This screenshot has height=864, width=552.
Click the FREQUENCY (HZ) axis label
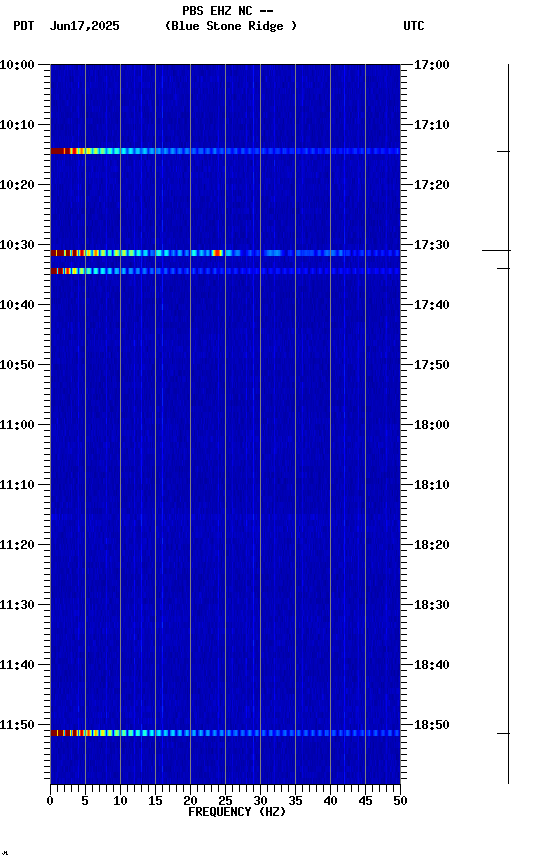coord(237,812)
